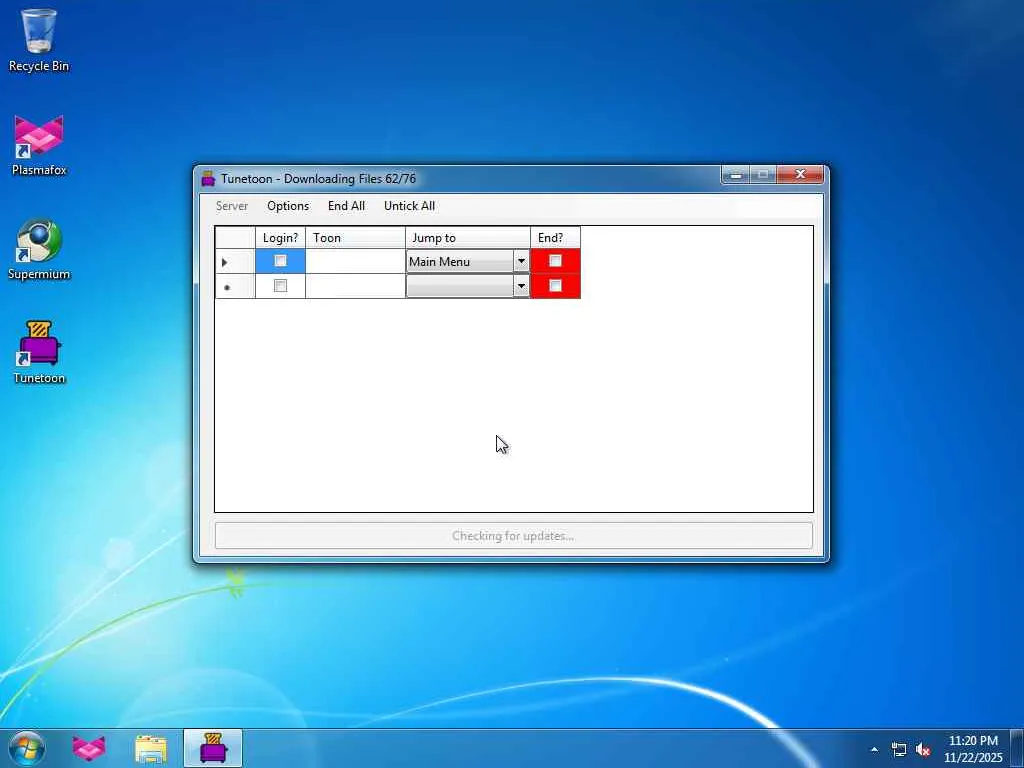Image resolution: width=1024 pixels, height=768 pixels.
Task: Tick the Login? checkbox in new row
Action: tap(280, 285)
